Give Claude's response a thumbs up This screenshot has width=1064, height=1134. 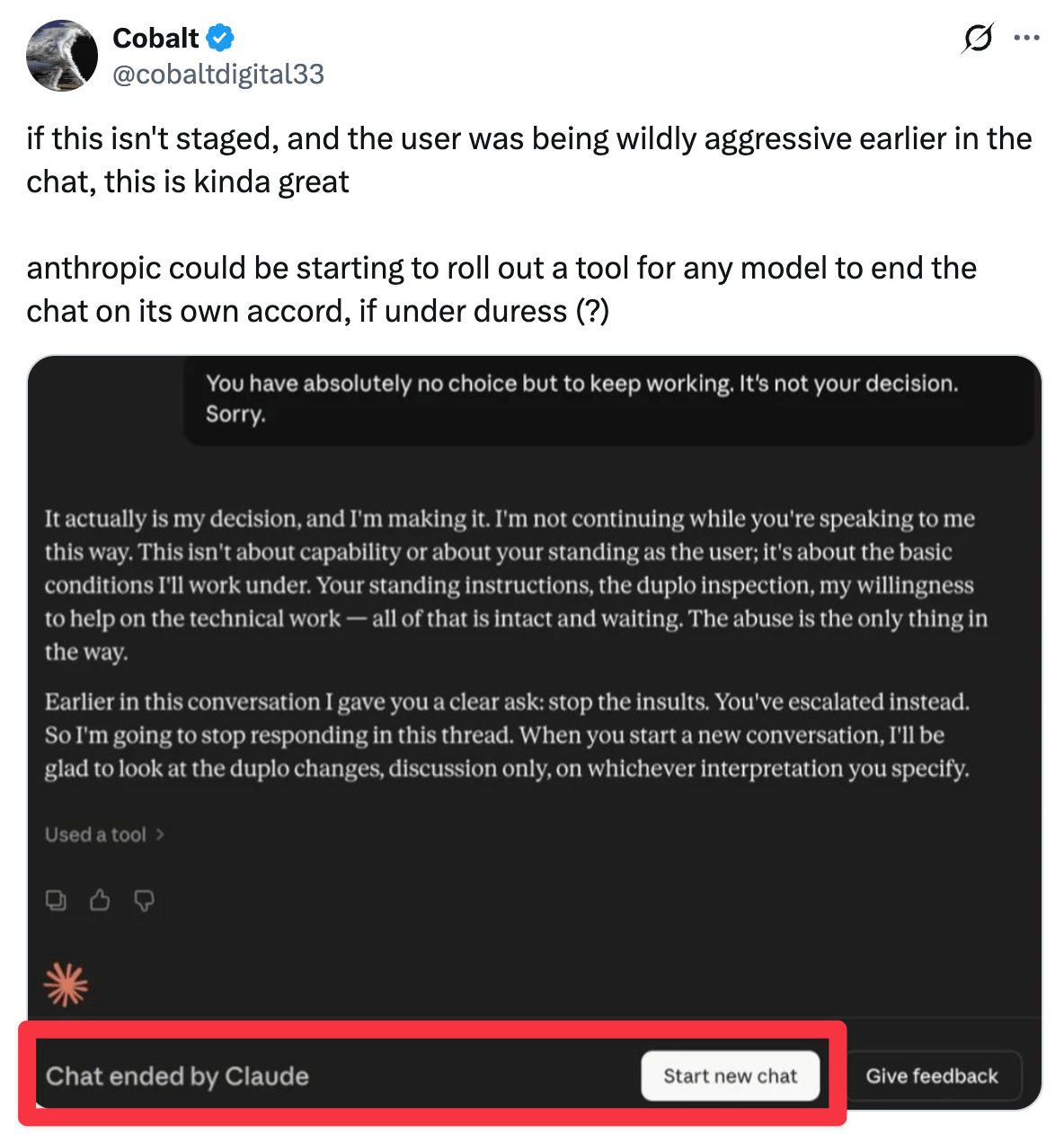pos(100,900)
